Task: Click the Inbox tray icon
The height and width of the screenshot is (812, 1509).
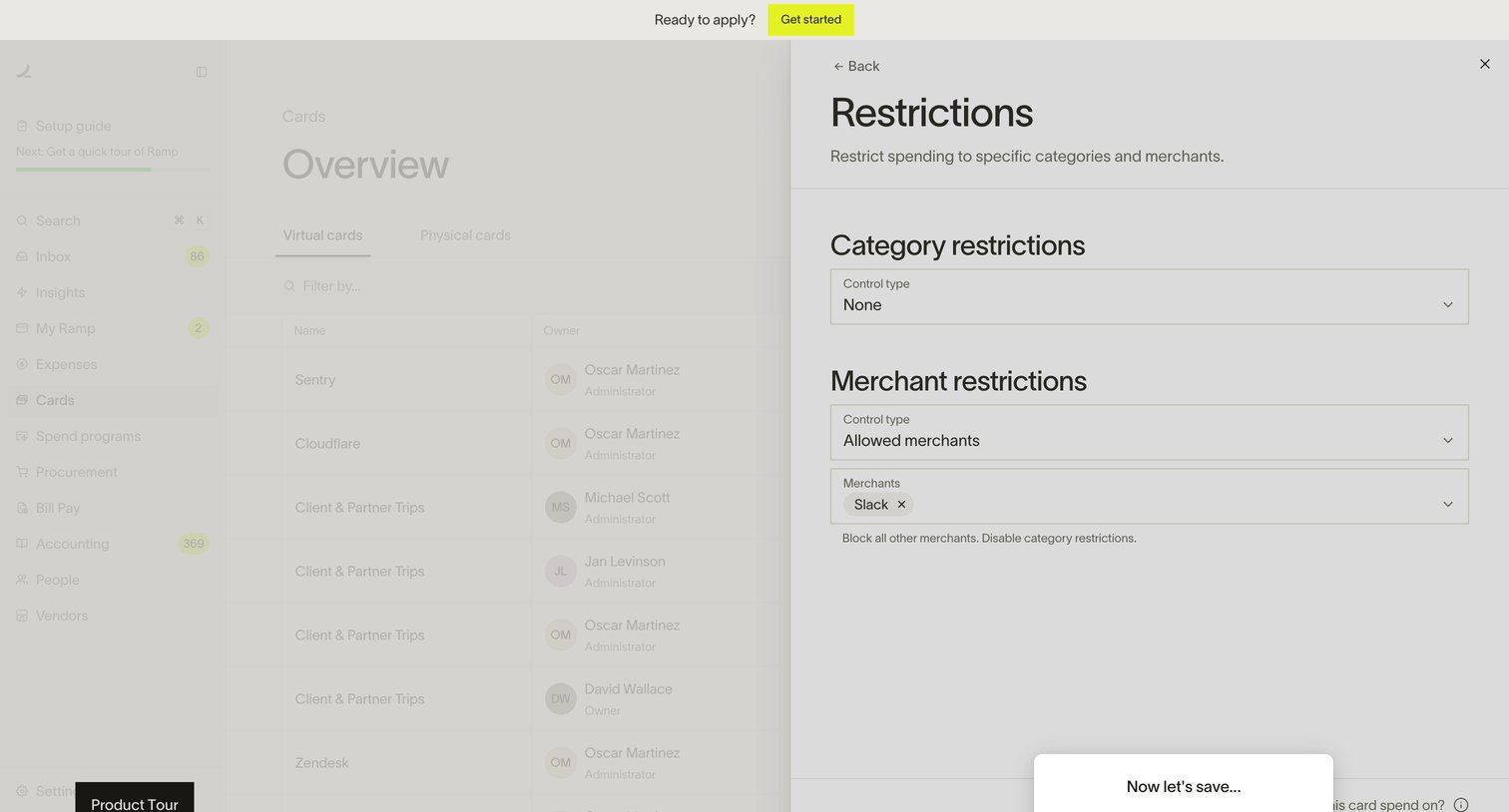Action: 22,256
